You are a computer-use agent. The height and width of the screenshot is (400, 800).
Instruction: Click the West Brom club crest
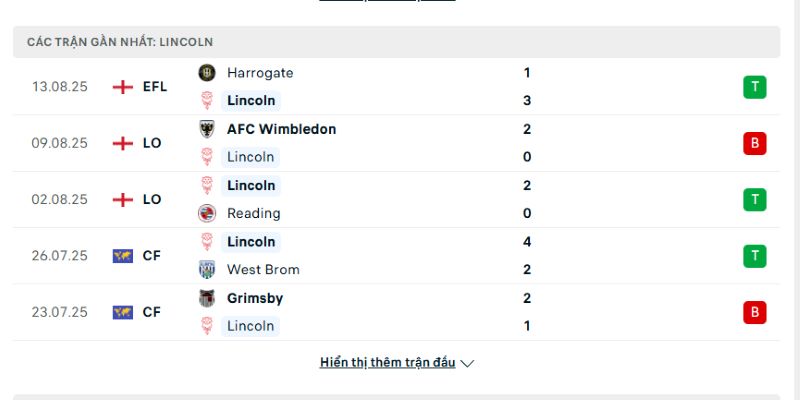(x=207, y=269)
